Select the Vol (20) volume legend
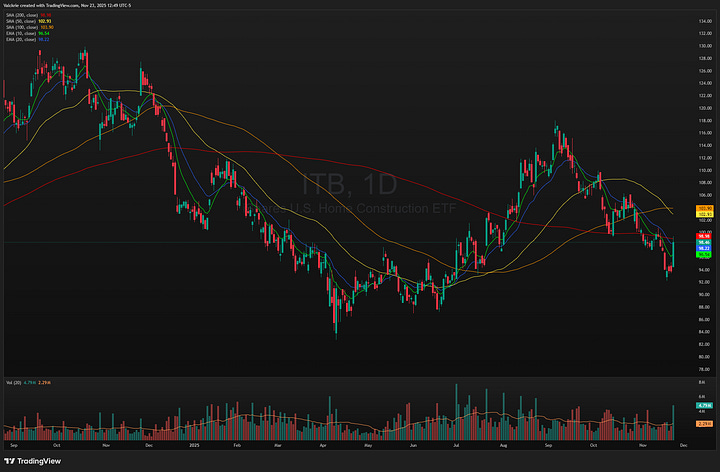This screenshot has width=720, height=472. coord(28,382)
